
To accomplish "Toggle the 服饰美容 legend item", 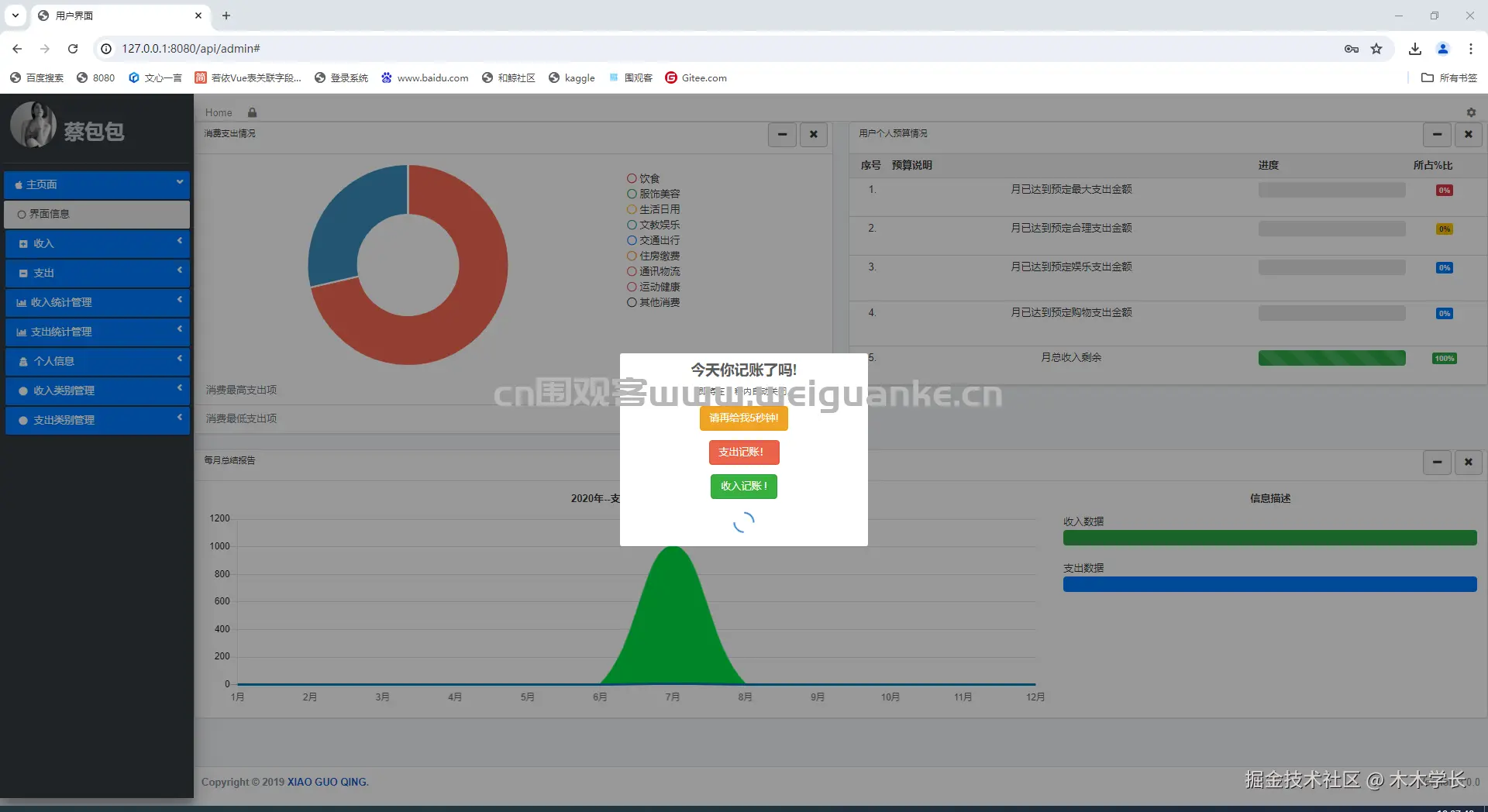I will pyautogui.click(x=653, y=194).
